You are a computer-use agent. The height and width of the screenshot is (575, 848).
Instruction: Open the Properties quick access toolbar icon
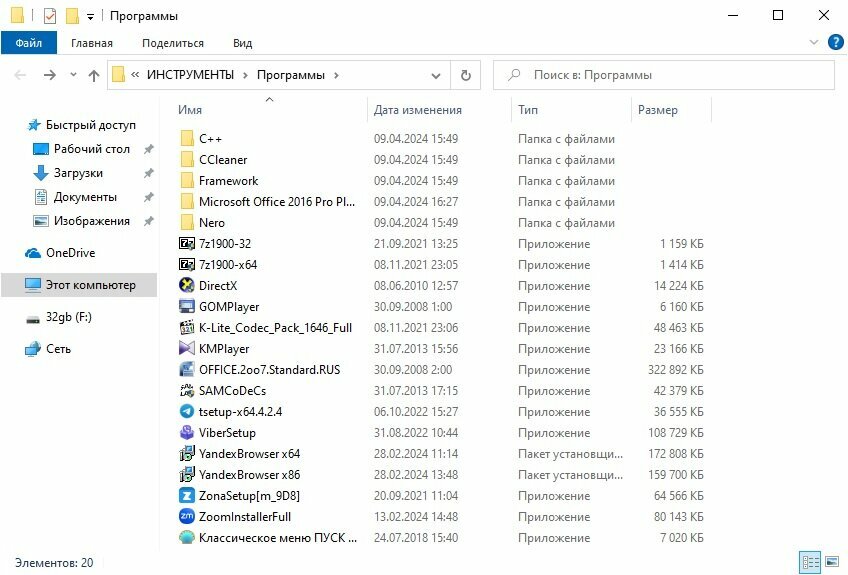pos(50,16)
